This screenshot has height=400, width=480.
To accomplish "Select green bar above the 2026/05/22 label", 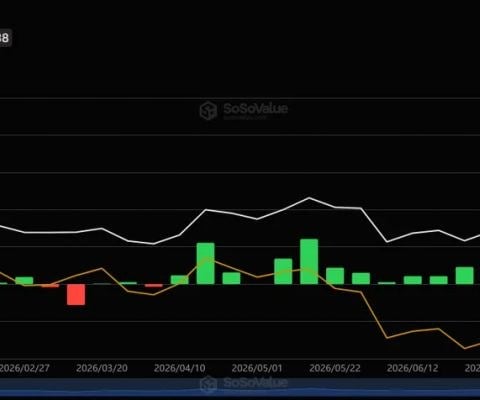I will point(335,276).
